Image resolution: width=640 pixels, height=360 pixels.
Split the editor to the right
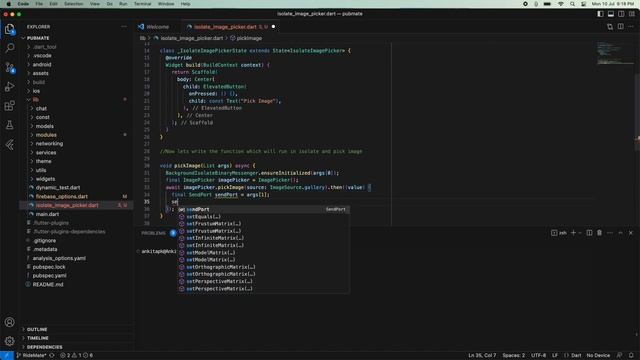[x=620, y=27]
